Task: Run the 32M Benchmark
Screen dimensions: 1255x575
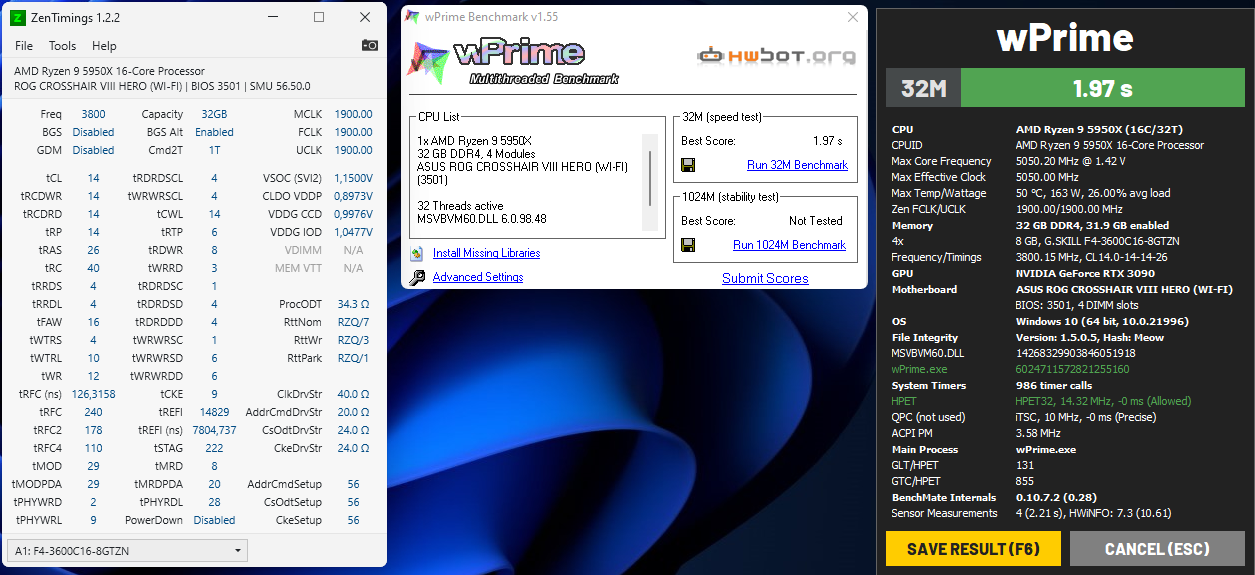Action: point(797,165)
